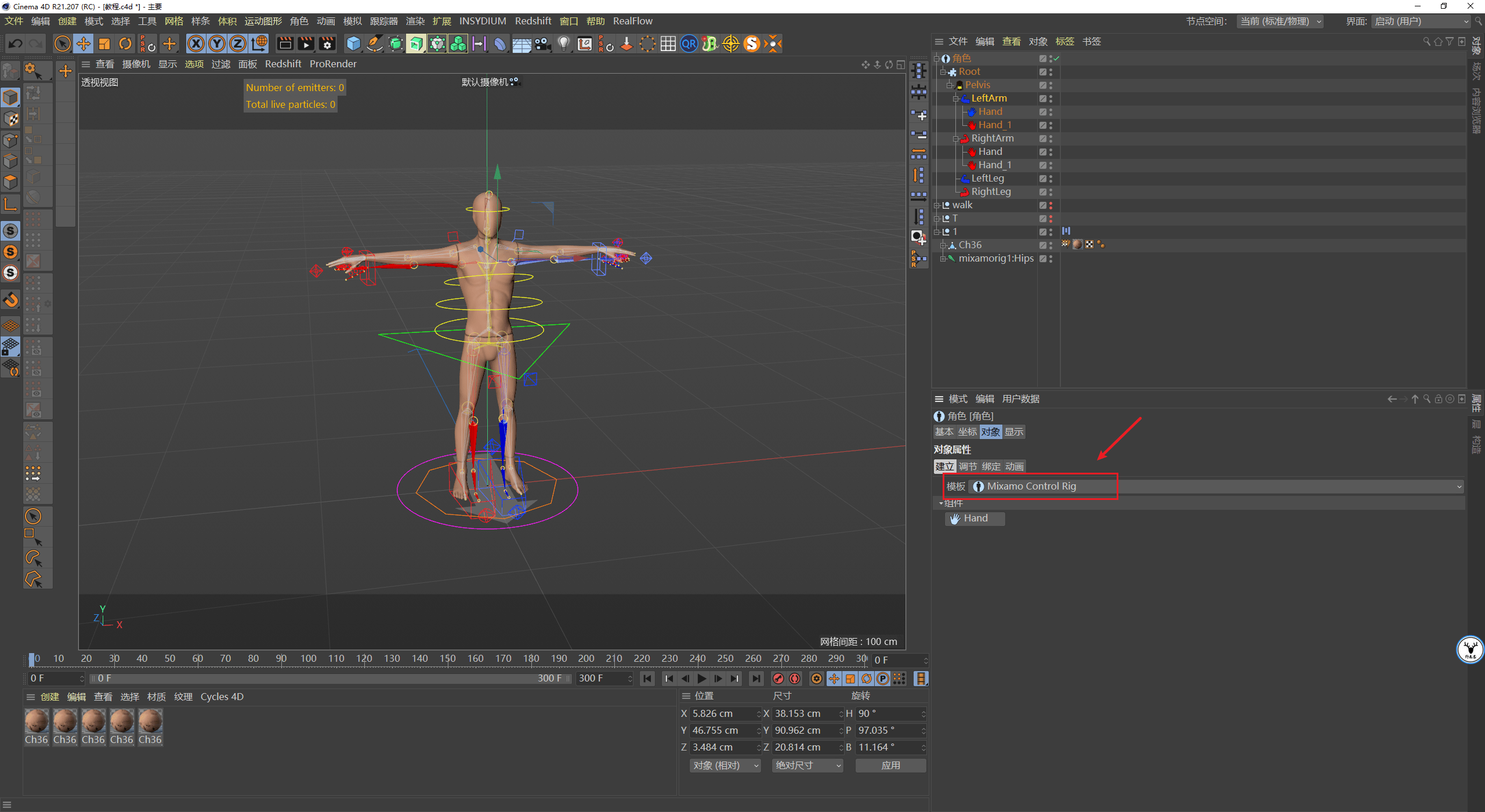Add a Camera object
1485x812 pixels.
(542, 43)
